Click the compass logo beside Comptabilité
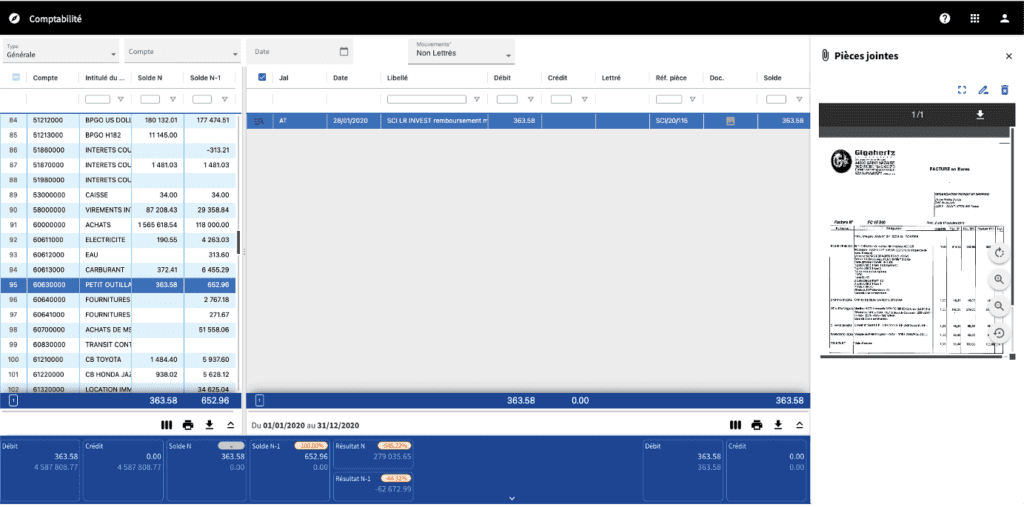This screenshot has width=1024, height=507. point(14,19)
